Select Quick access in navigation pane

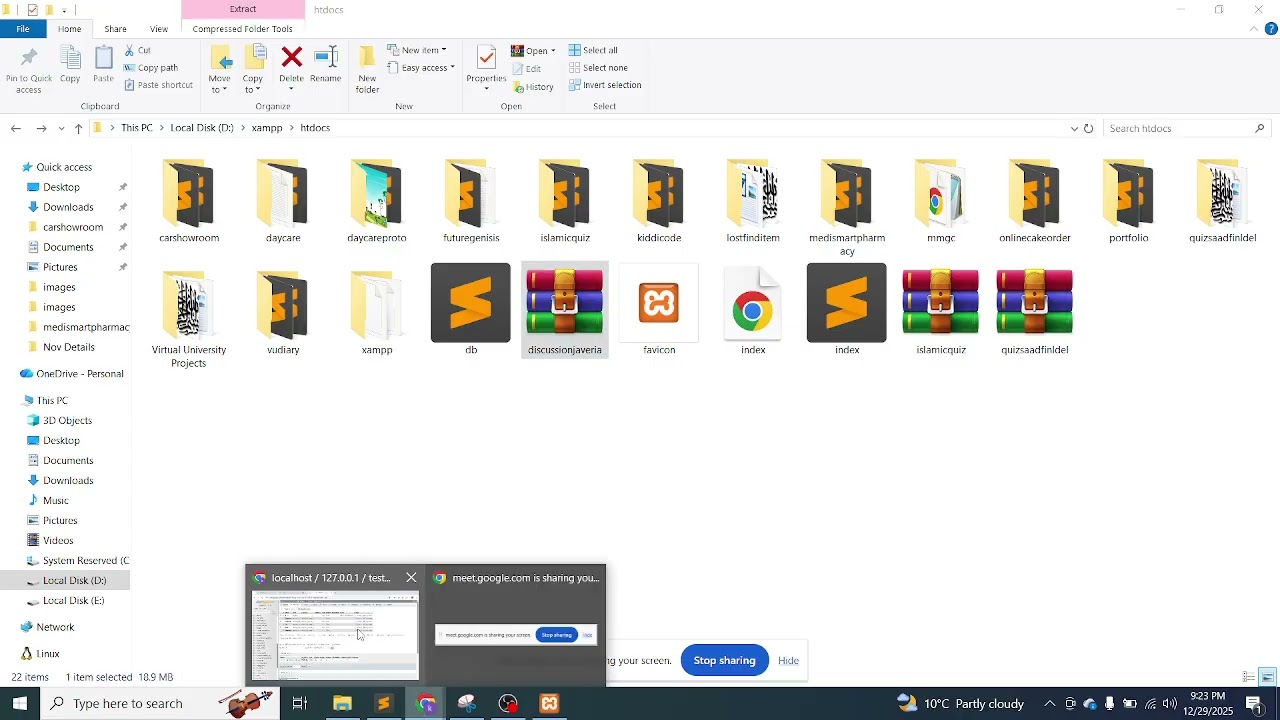pyautogui.click(x=64, y=167)
